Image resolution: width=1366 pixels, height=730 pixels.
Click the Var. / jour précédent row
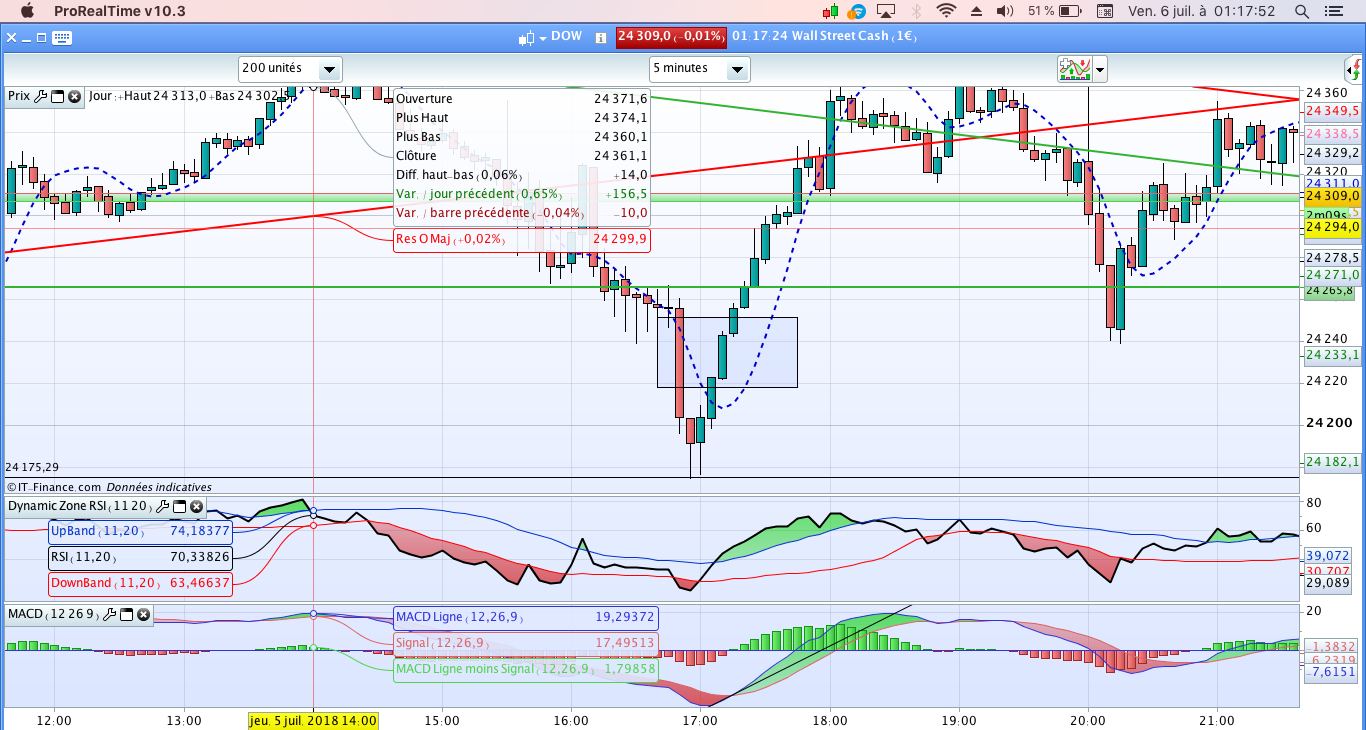click(521, 193)
